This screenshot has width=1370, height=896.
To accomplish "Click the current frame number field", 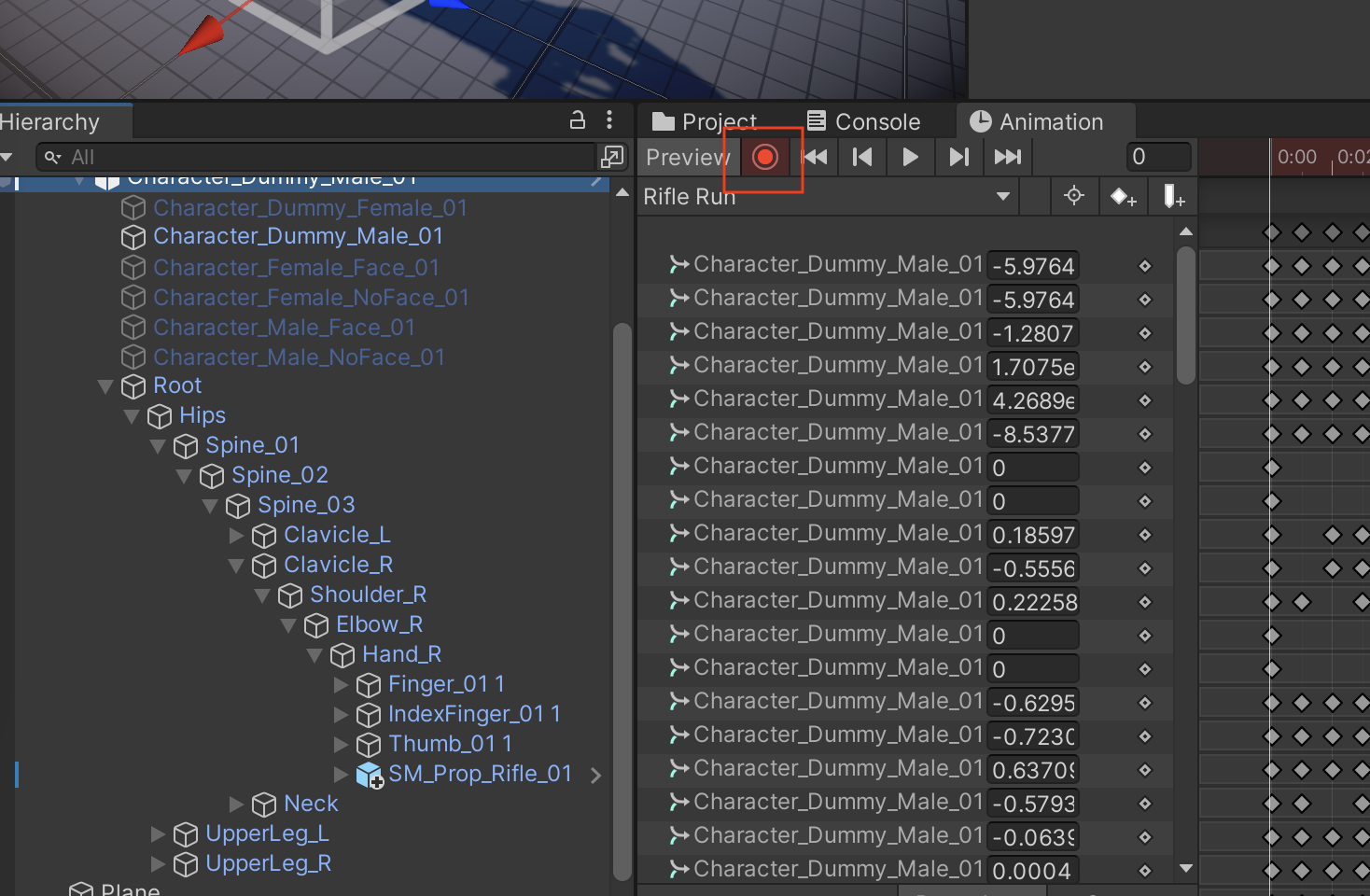I will coord(1158,157).
